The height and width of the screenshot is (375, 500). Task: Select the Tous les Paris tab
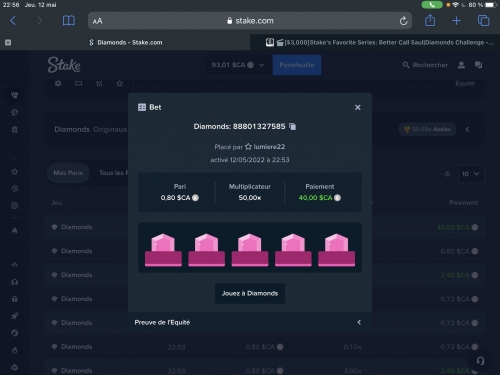coord(113,173)
